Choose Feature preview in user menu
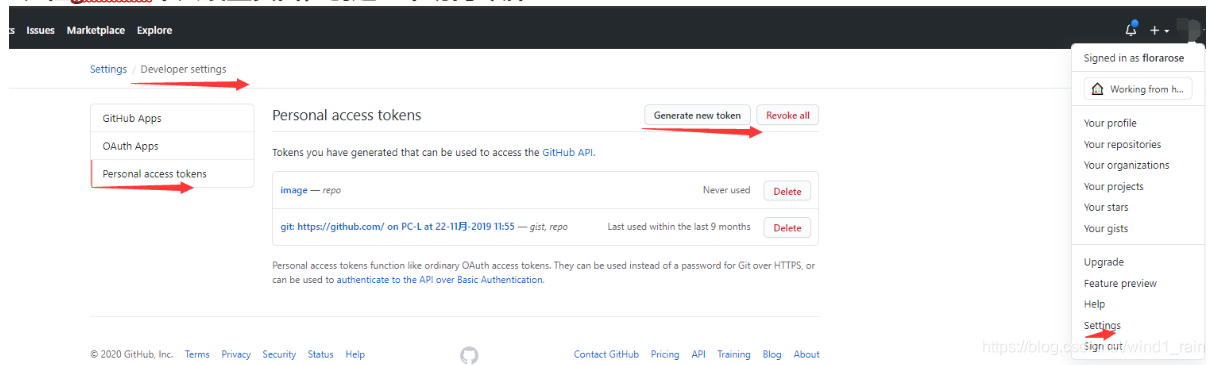Viewport: 1214px width, 365px height. click(x=1120, y=283)
